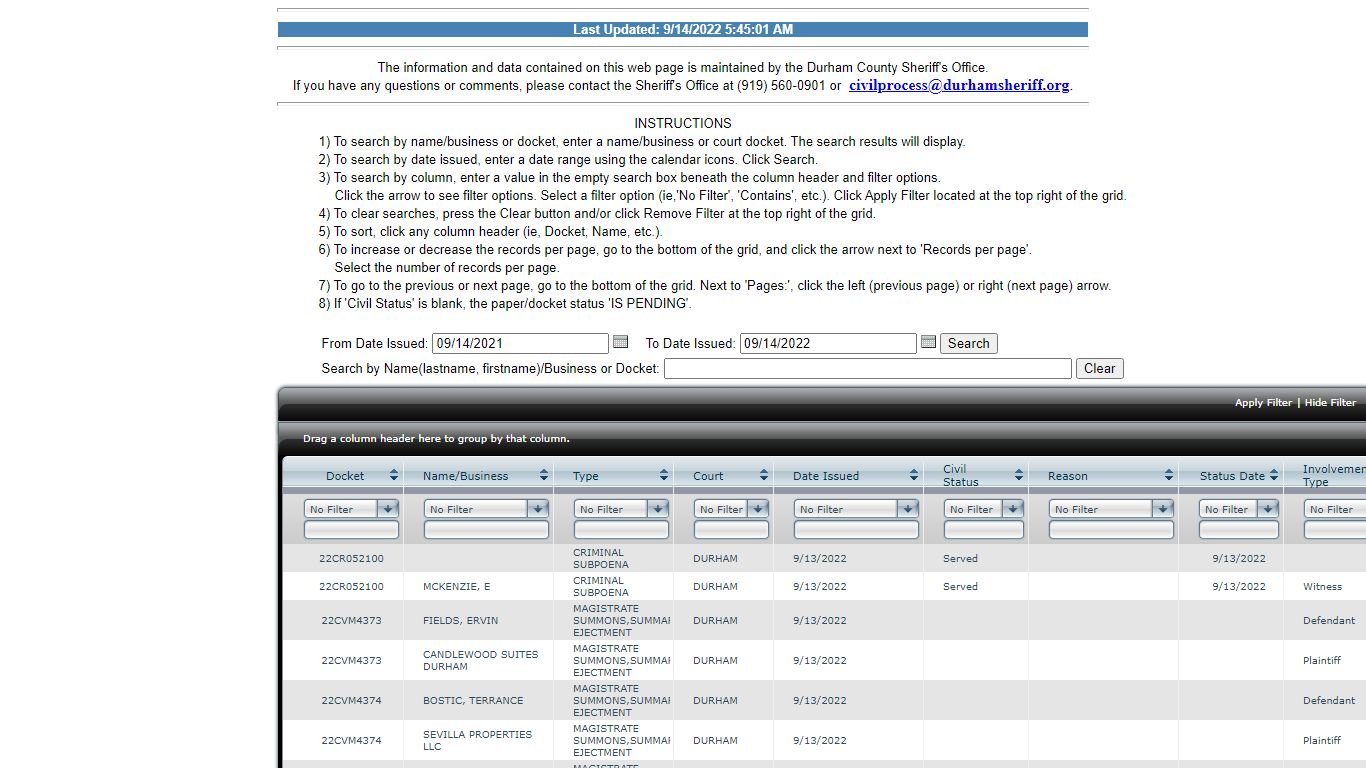Open the Docket column filter dropdown
Screen dimensions: 1366x768
coord(388,509)
